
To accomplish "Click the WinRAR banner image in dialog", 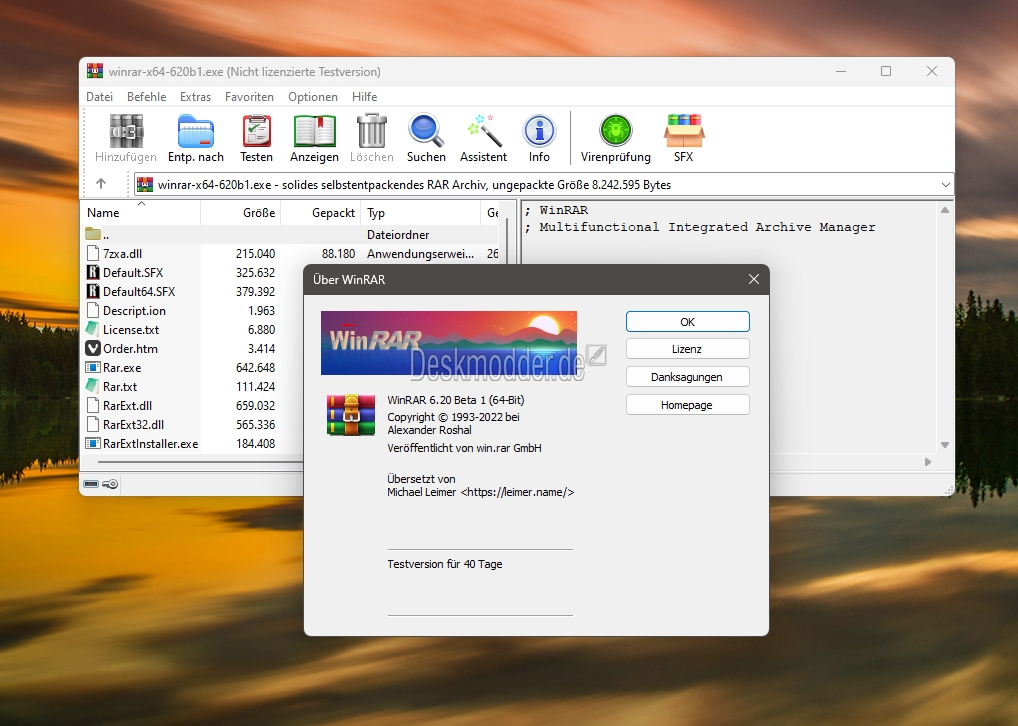I will tap(449, 343).
